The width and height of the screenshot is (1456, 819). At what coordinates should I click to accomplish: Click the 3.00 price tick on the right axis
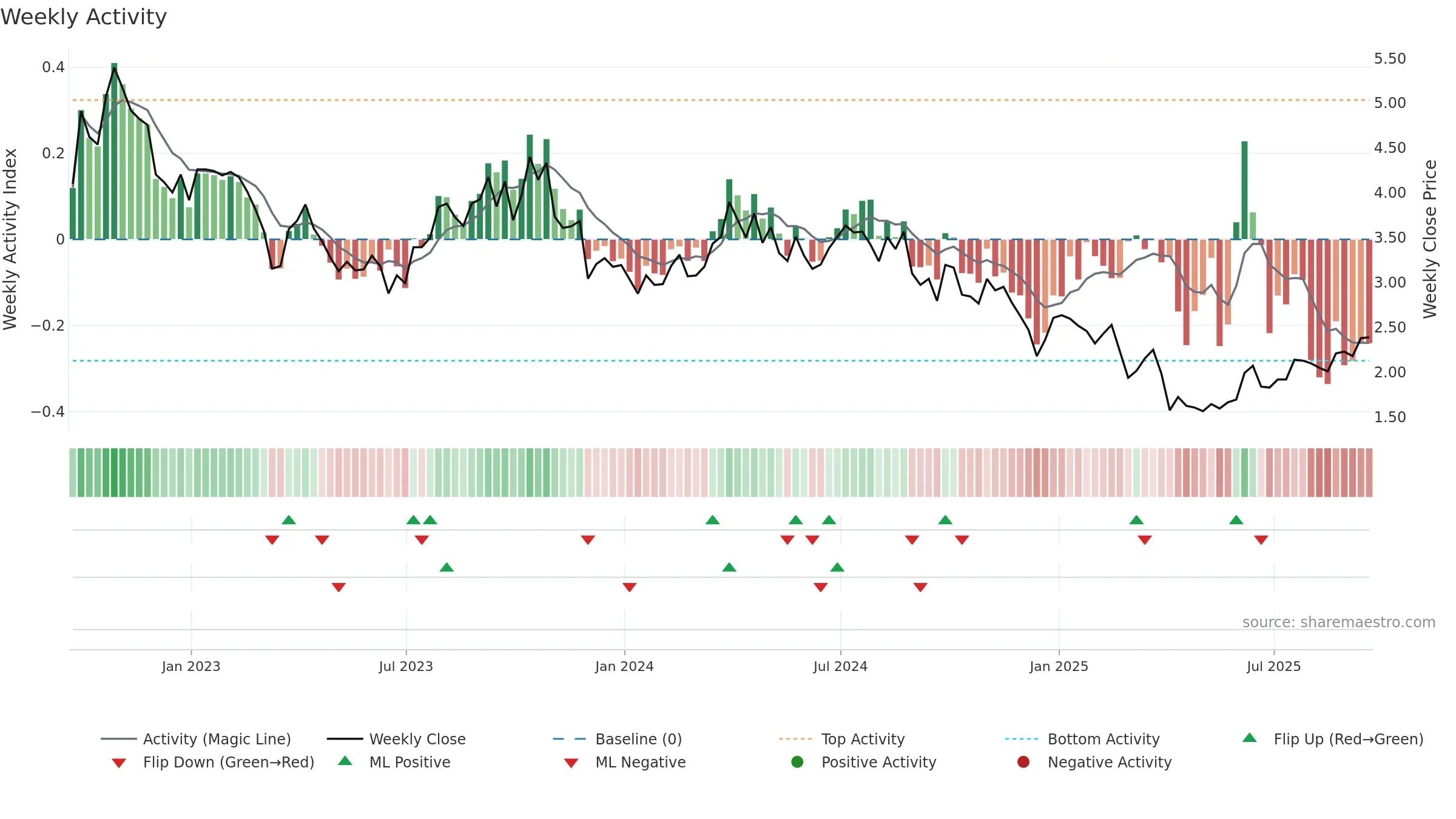tap(1390, 283)
